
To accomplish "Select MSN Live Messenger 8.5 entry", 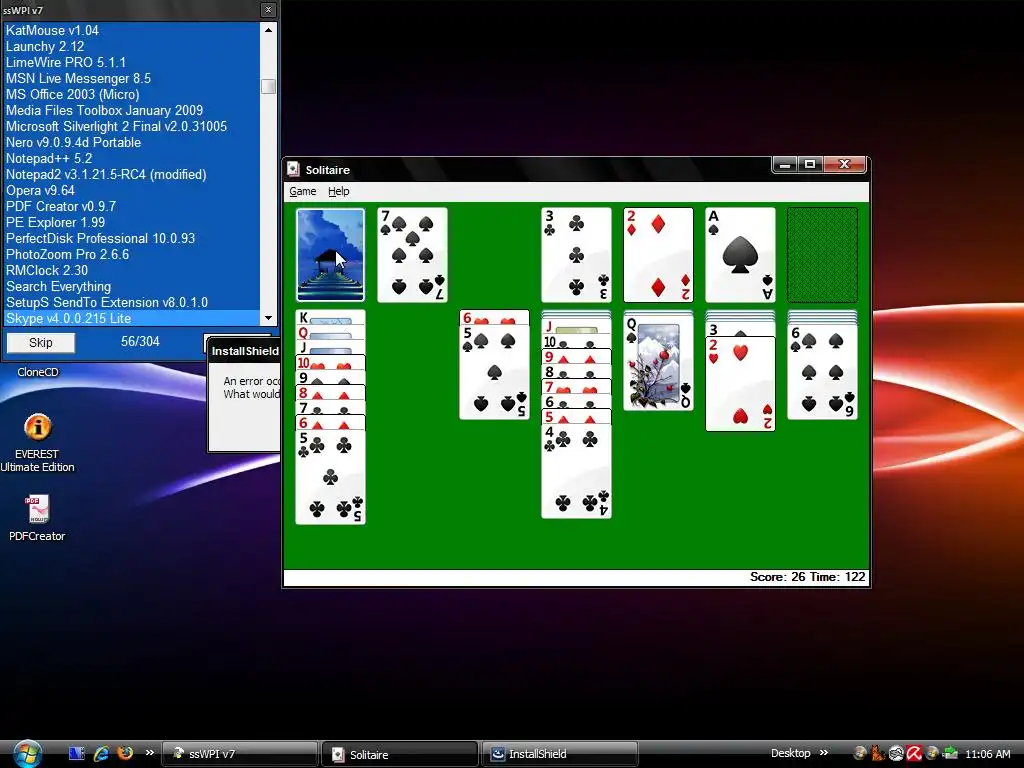I will pos(132,78).
